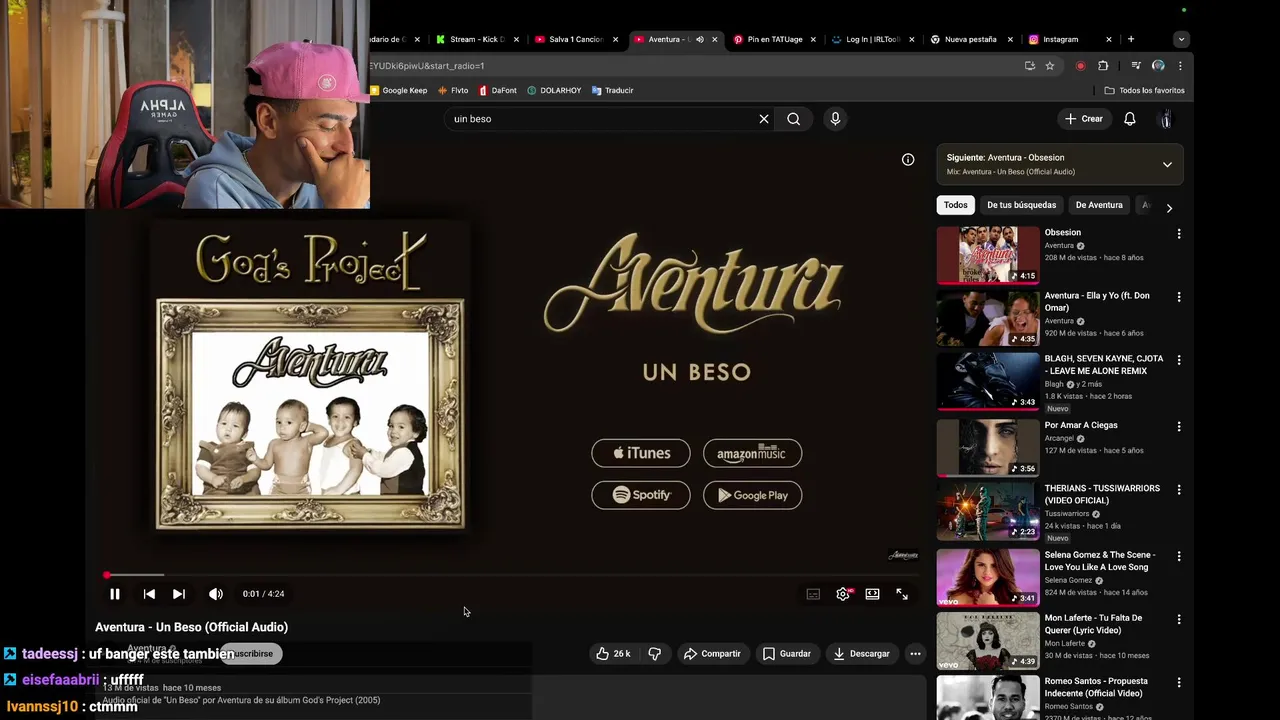Screen dimensions: 1280x720
Task: Open the account avatar menu
Action: tap(1165, 119)
